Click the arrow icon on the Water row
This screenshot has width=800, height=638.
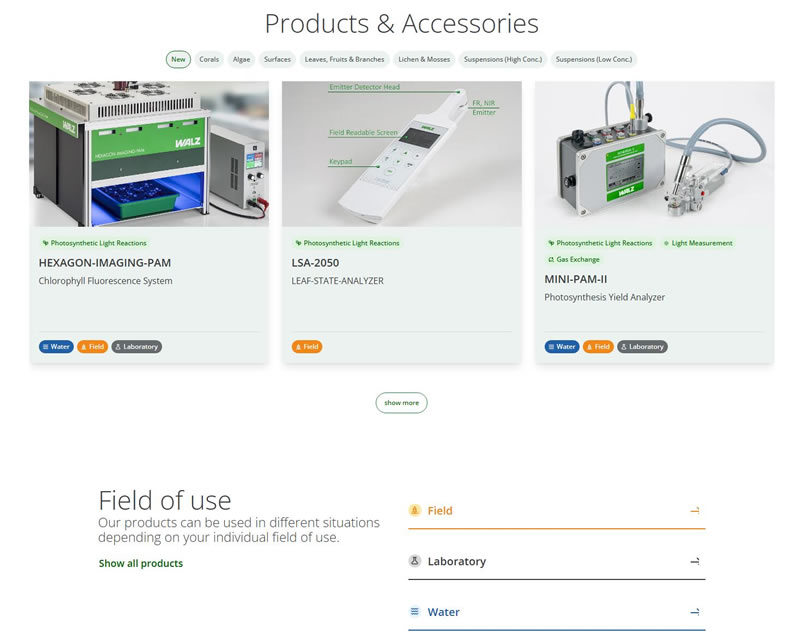[x=694, y=612]
